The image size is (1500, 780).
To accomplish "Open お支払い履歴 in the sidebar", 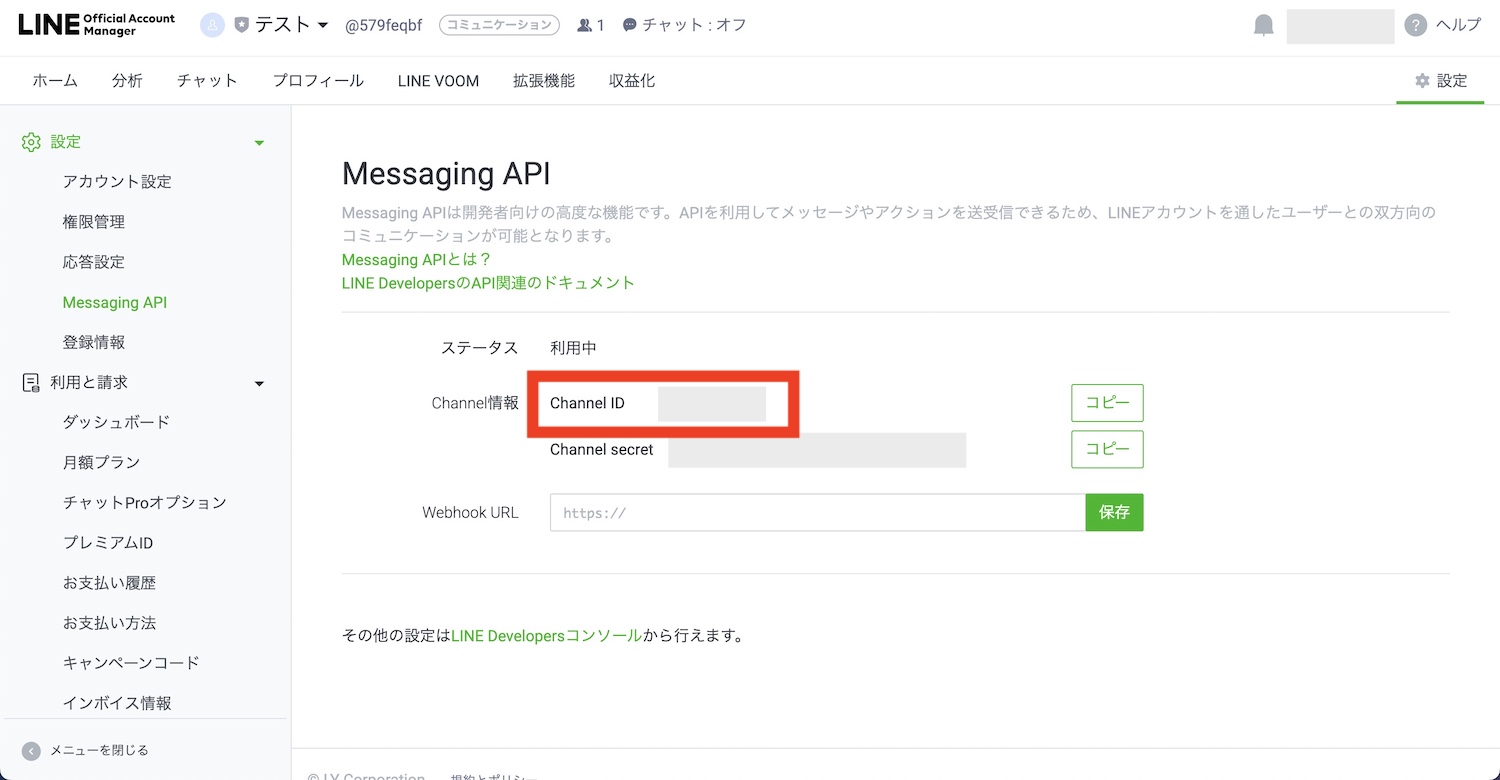I will (x=109, y=583).
